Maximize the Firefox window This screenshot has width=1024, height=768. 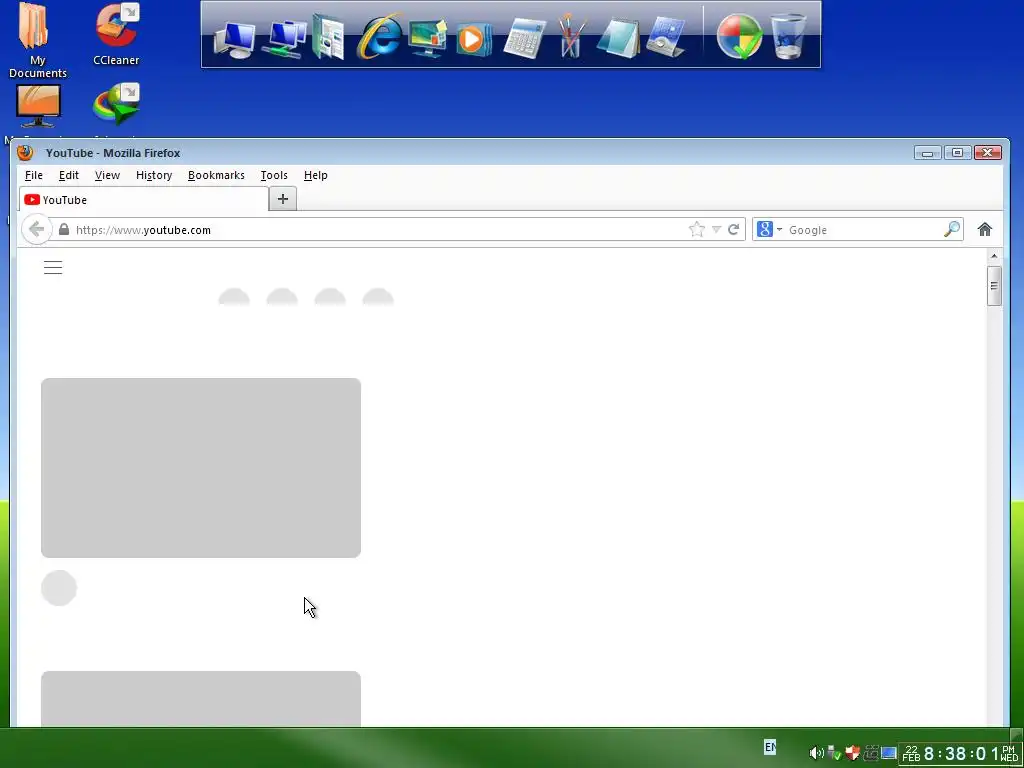(x=957, y=153)
